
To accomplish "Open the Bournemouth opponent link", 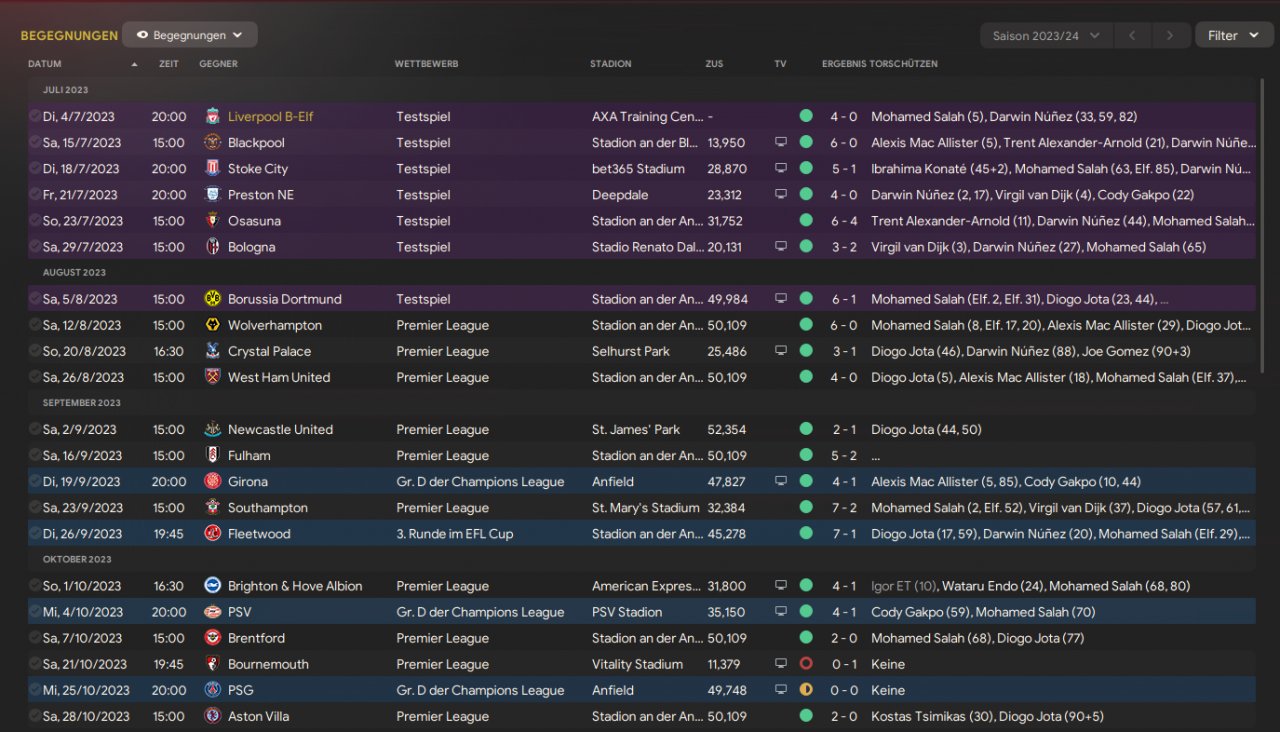I will (268, 664).
